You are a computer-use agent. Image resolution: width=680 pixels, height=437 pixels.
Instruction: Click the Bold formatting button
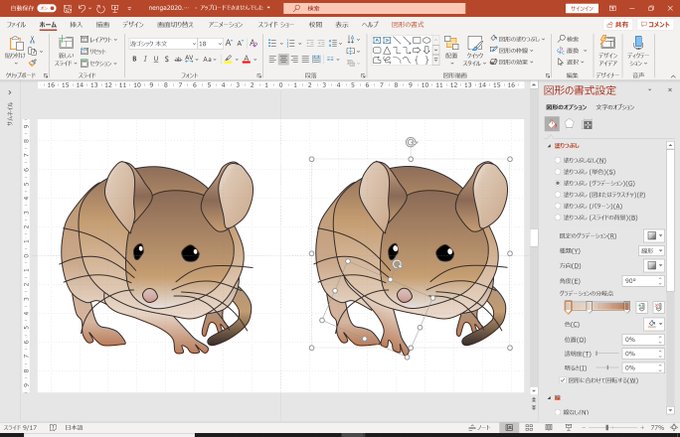click(x=134, y=59)
